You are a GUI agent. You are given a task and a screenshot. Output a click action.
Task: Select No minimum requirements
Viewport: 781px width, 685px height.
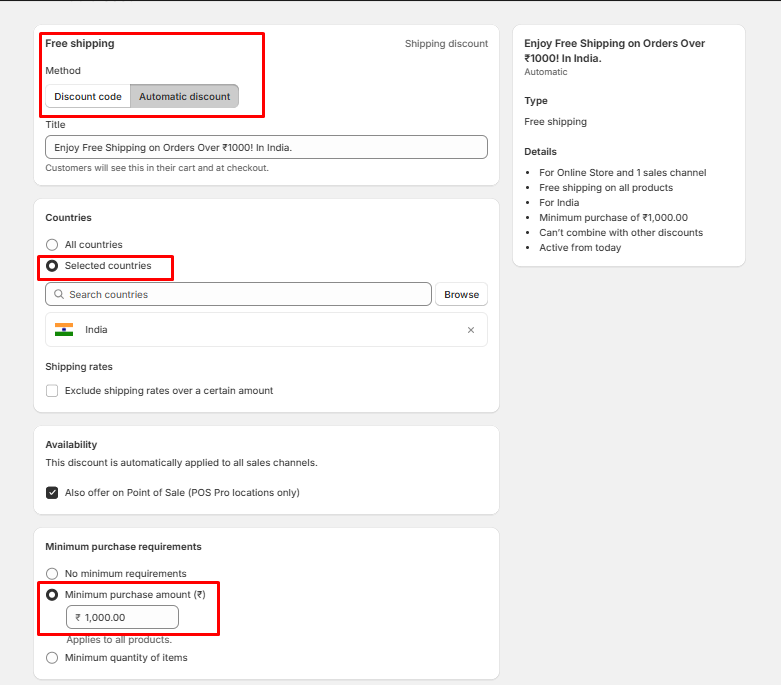coord(52,573)
